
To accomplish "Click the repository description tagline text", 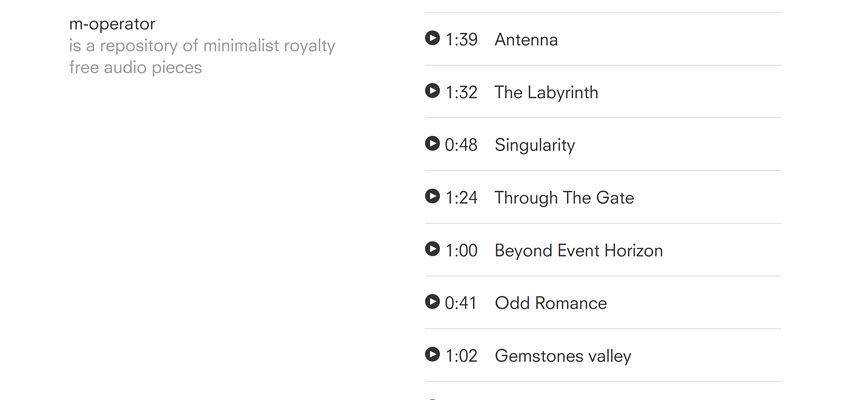I will pos(202,57).
